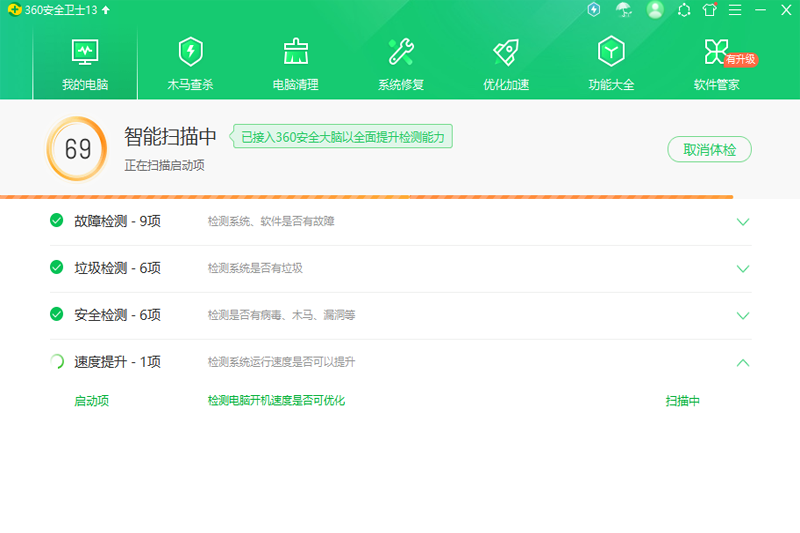Click the 已接入360安全大脑 banner link

pos(343,137)
